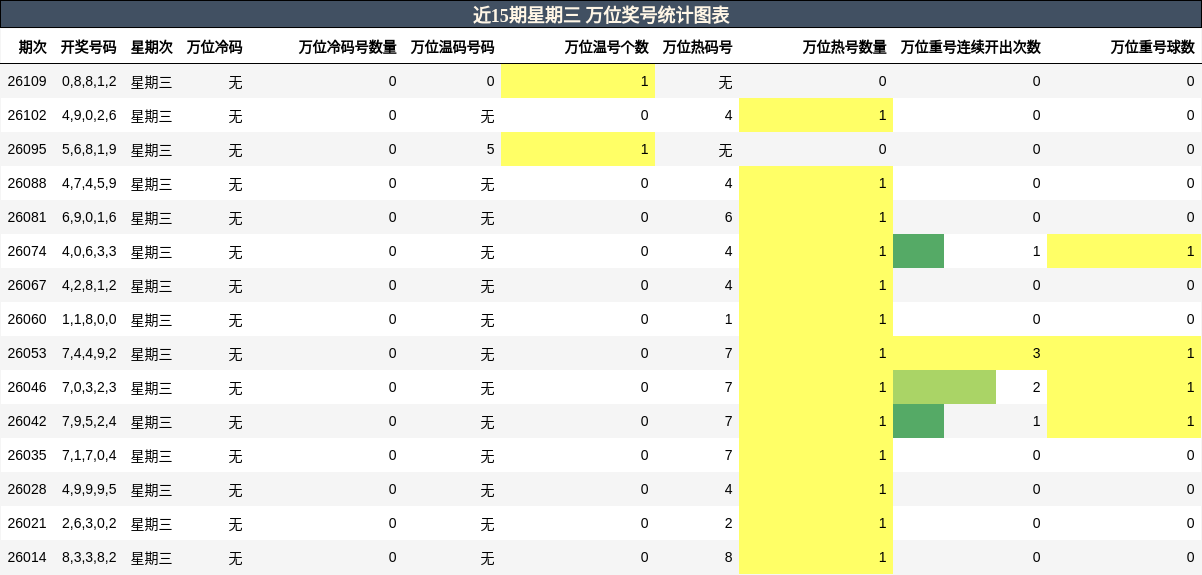Click light green data bar in row 26046

944,387
